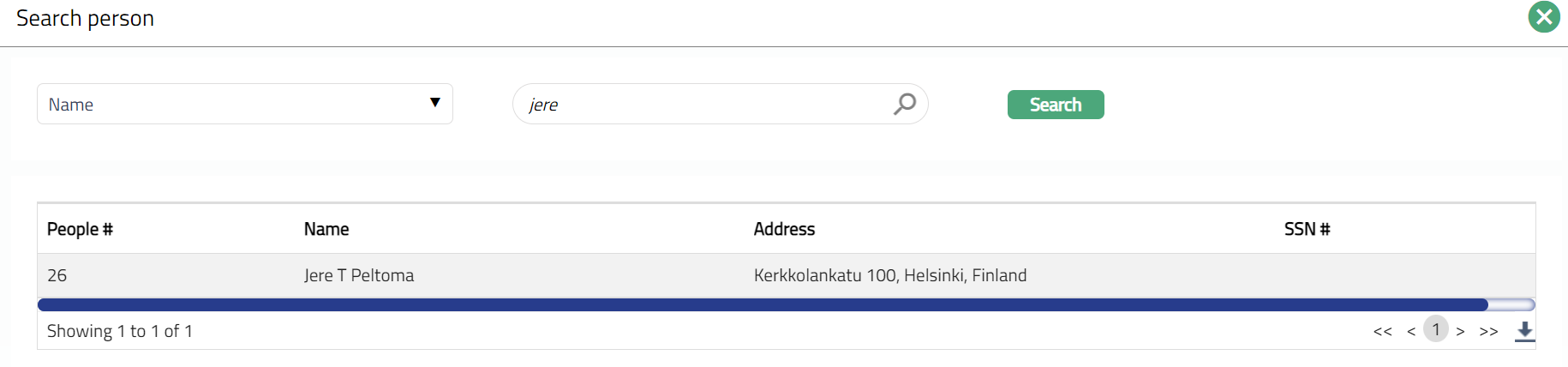Open the Name search-type dropdown
Screen dimensions: 1568x367
point(244,104)
